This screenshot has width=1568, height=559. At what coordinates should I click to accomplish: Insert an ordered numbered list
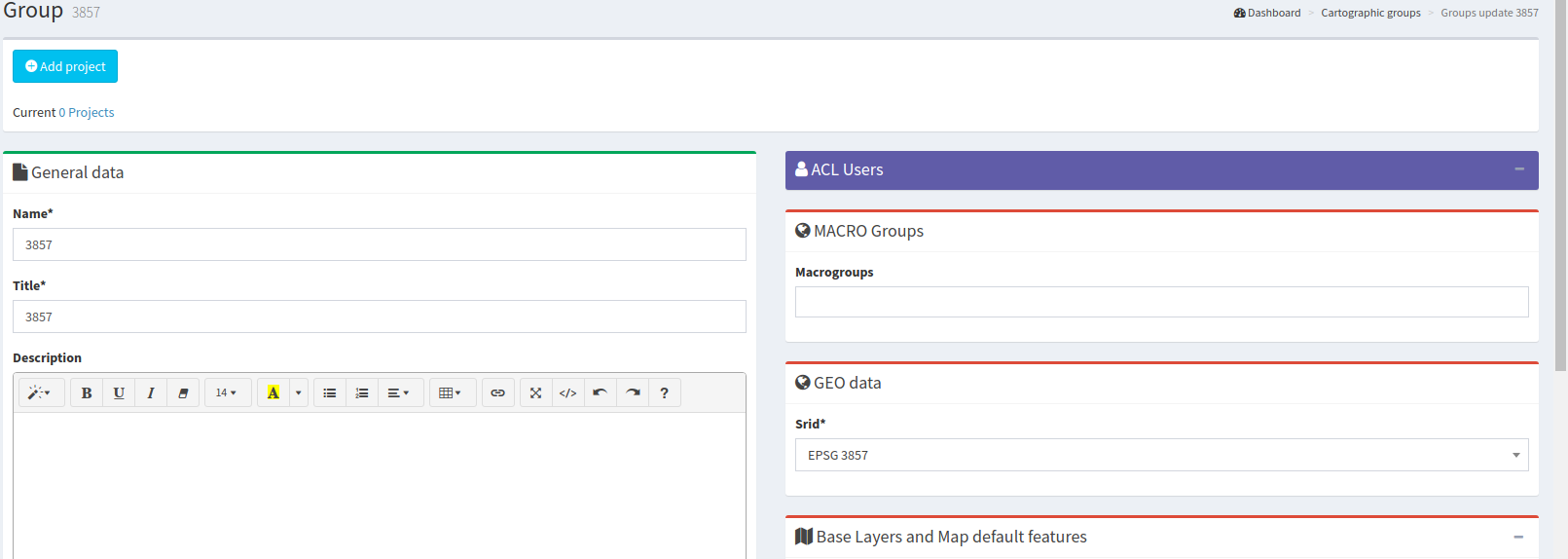362,392
